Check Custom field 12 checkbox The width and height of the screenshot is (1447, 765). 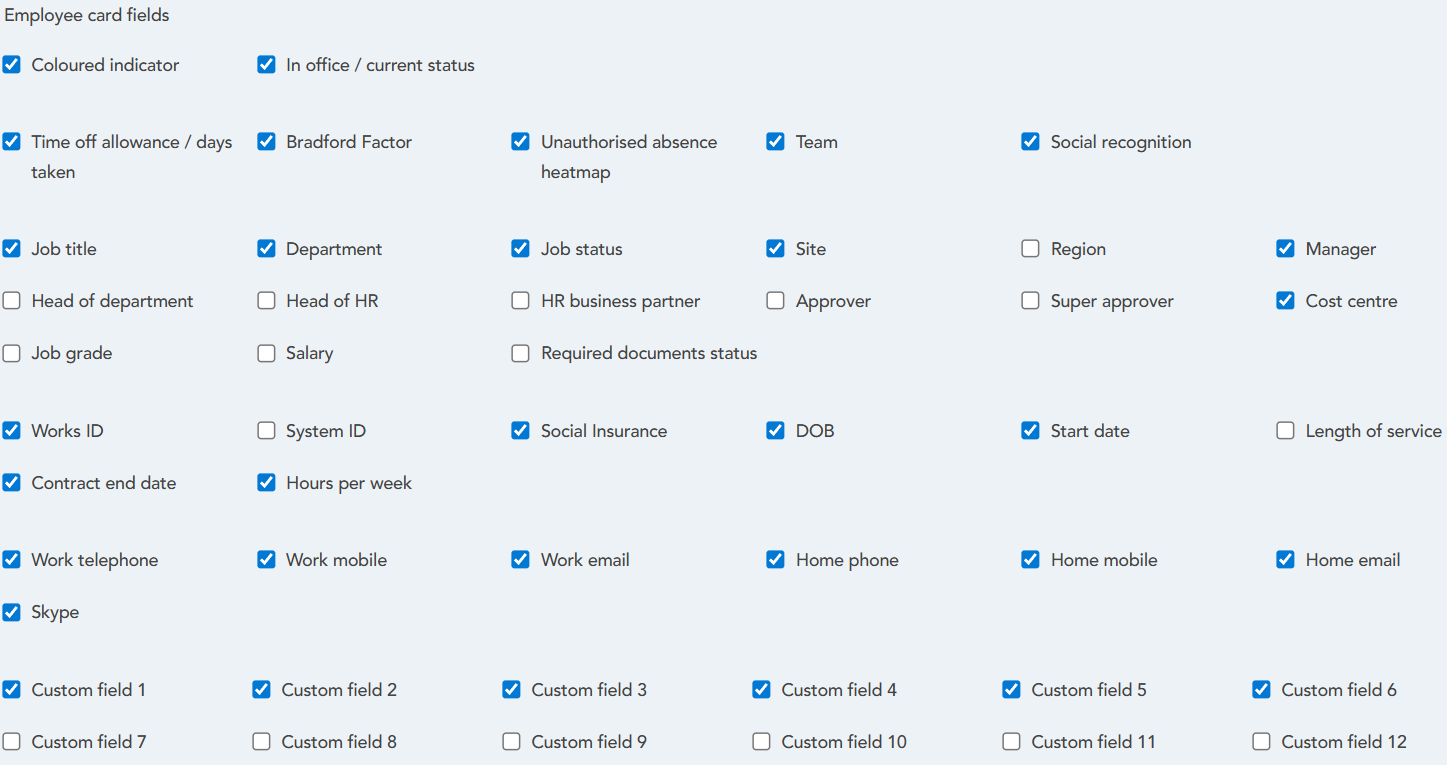1261,742
